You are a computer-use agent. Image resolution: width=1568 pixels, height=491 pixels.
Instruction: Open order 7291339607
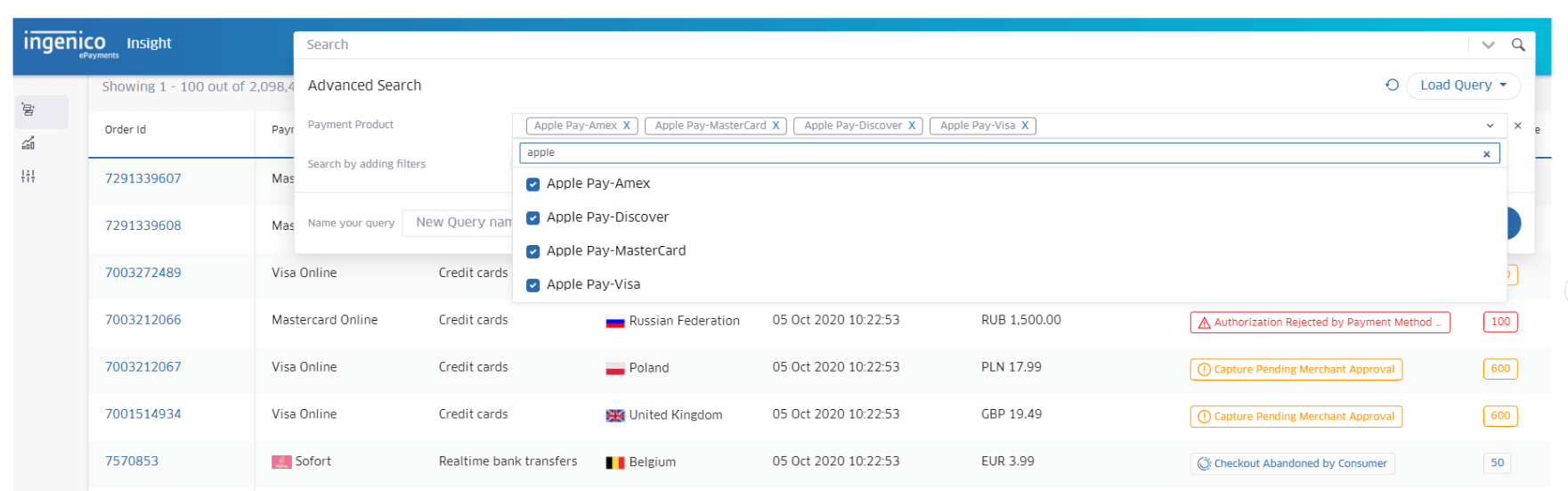143,178
